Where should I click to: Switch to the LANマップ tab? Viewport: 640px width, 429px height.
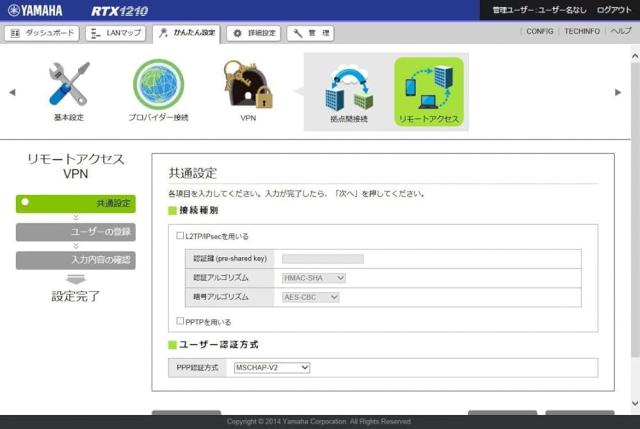[x=116, y=33]
